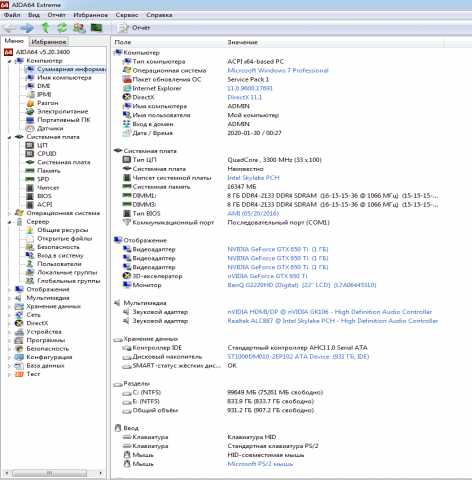Switch to the Меню tab
The image size is (472, 480).
tap(14, 41)
